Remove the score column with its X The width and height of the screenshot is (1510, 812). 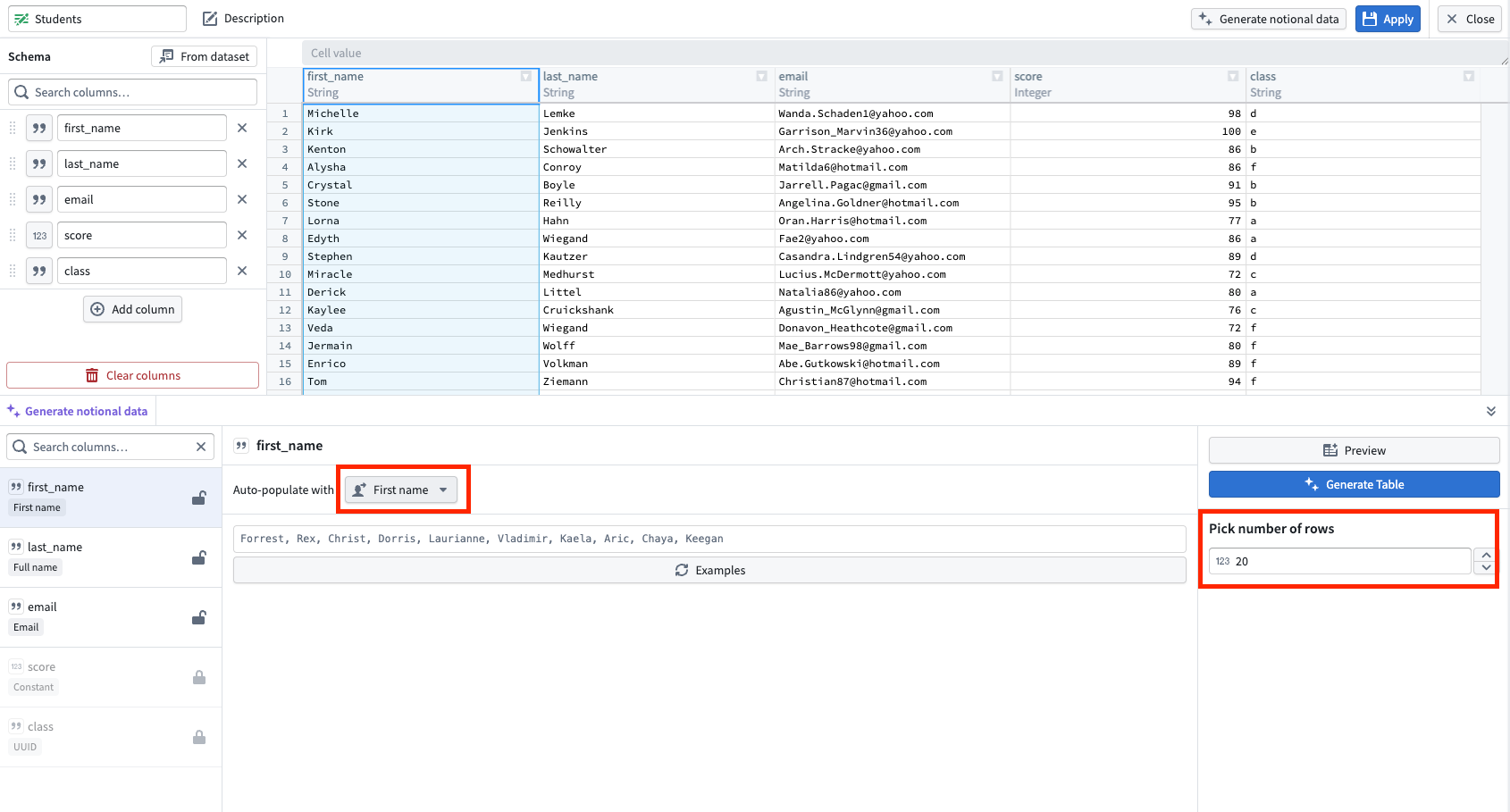[242, 235]
